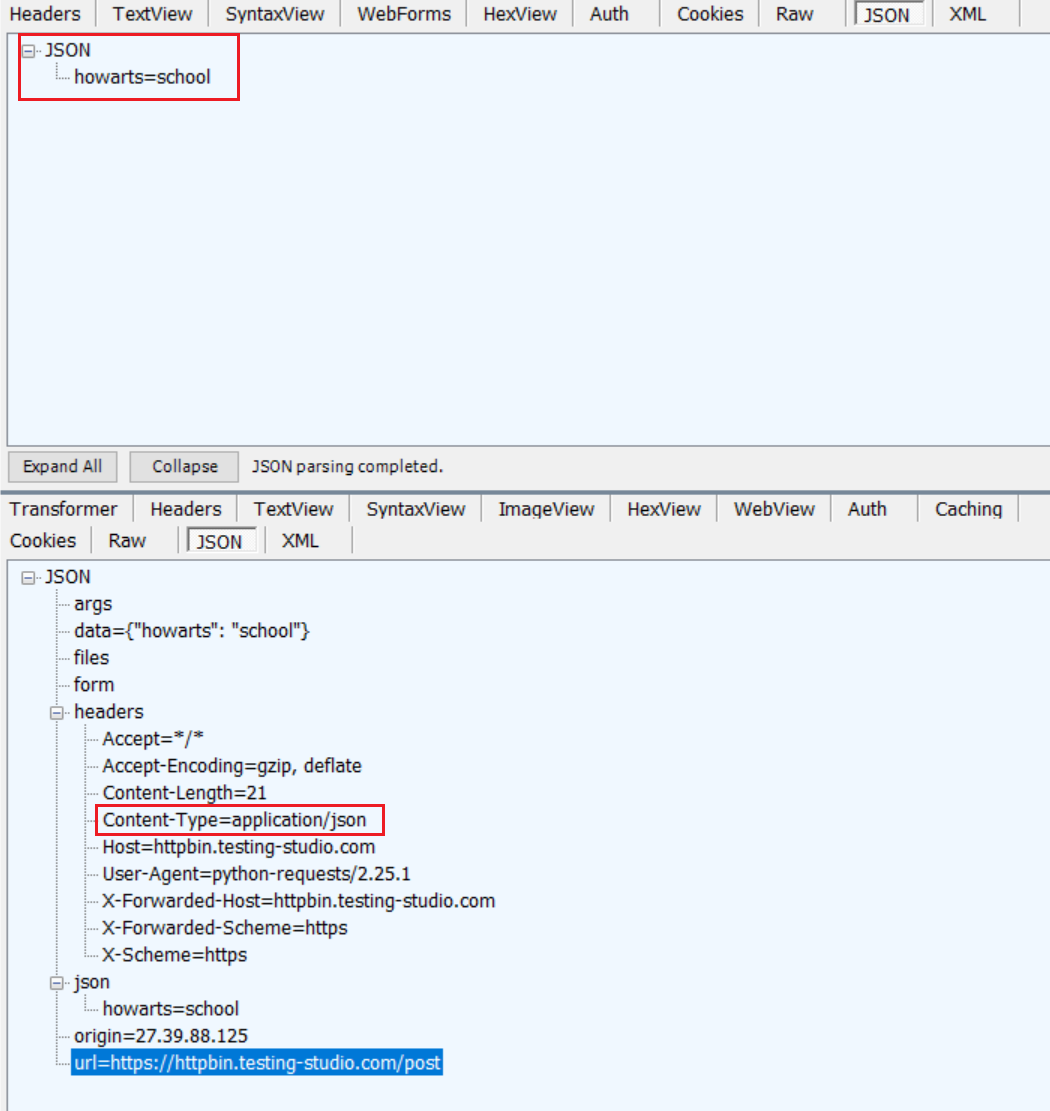Select the url httpbin post tree item

[x=257, y=1063]
